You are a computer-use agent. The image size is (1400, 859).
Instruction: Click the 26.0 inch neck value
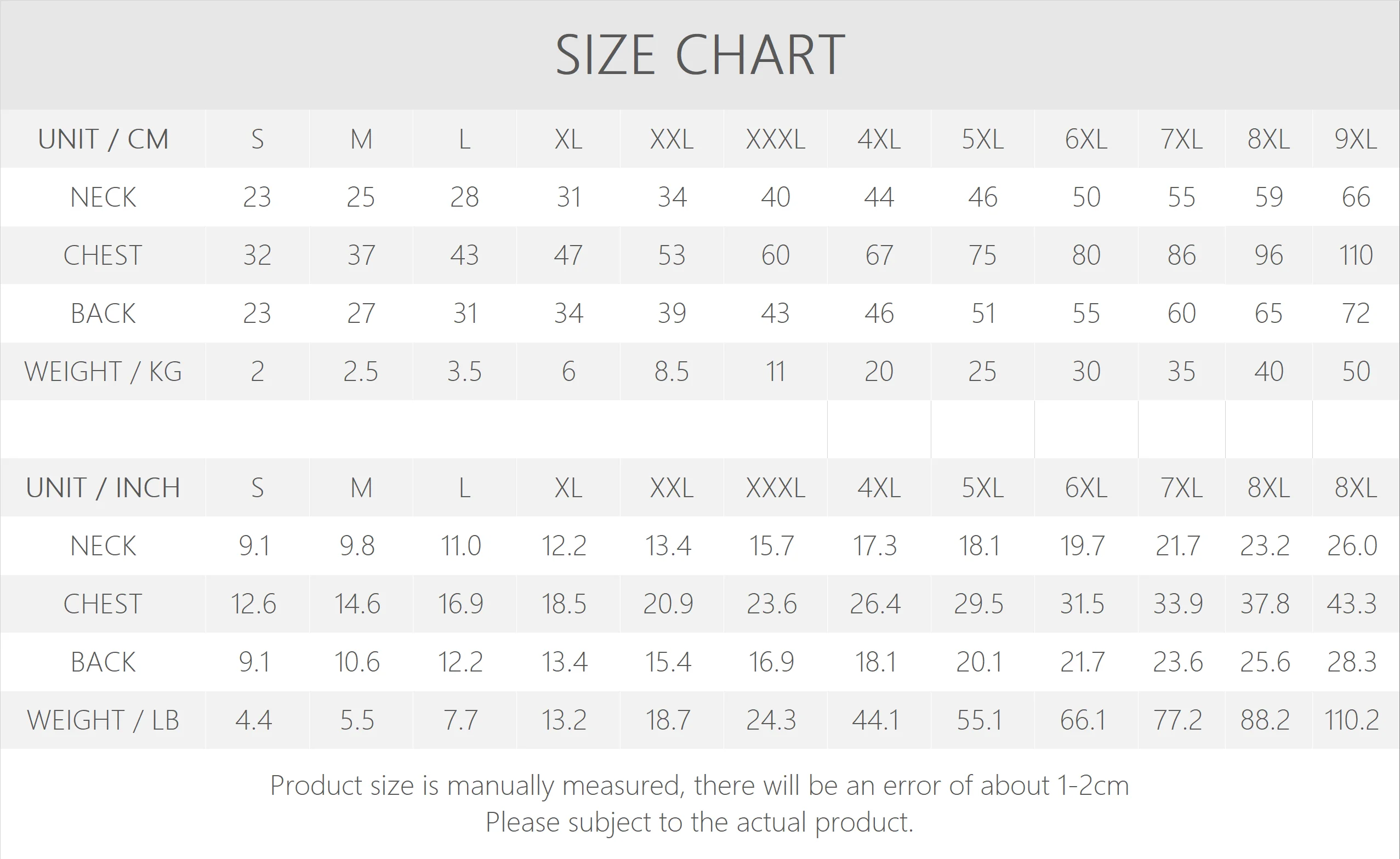point(1352,546)
